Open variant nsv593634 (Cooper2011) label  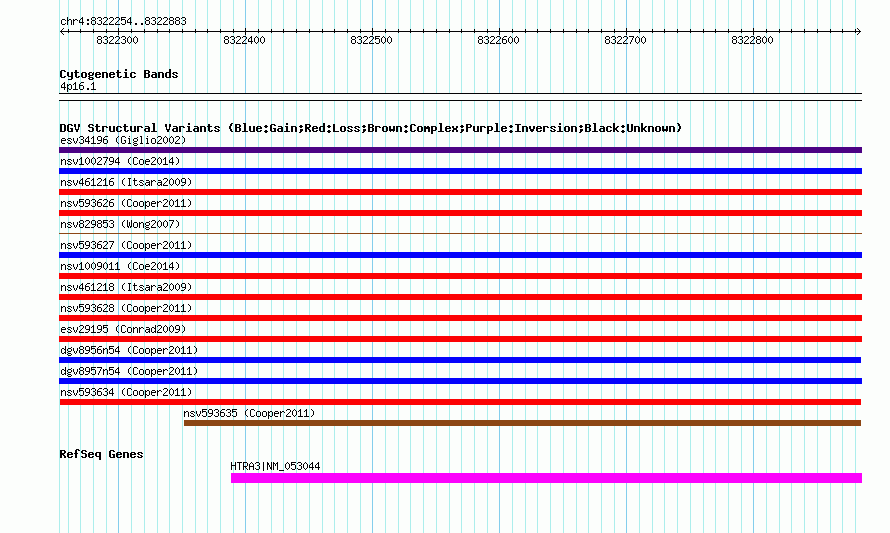coord(126,392)
